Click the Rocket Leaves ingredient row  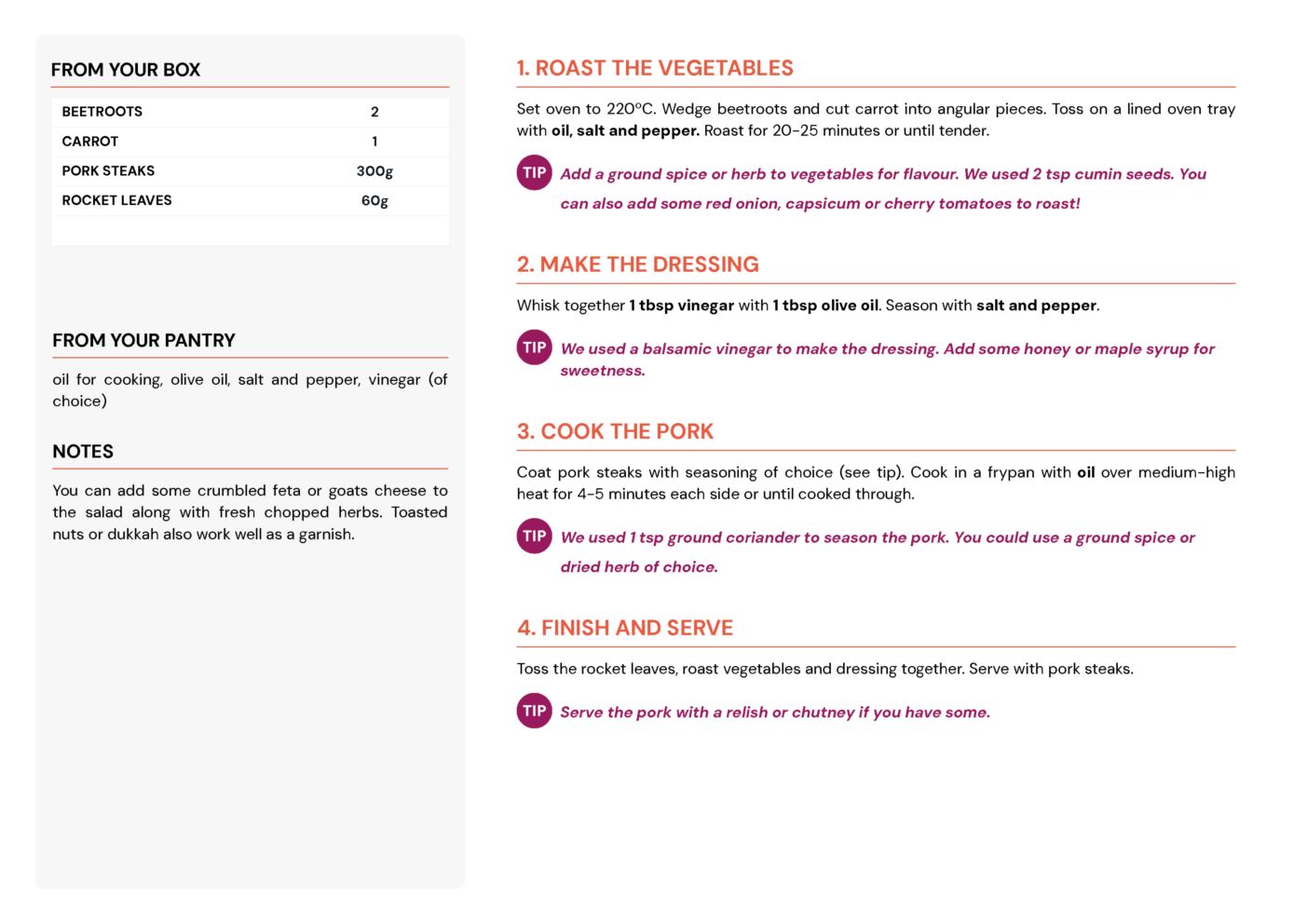click(x=250, y=200)
